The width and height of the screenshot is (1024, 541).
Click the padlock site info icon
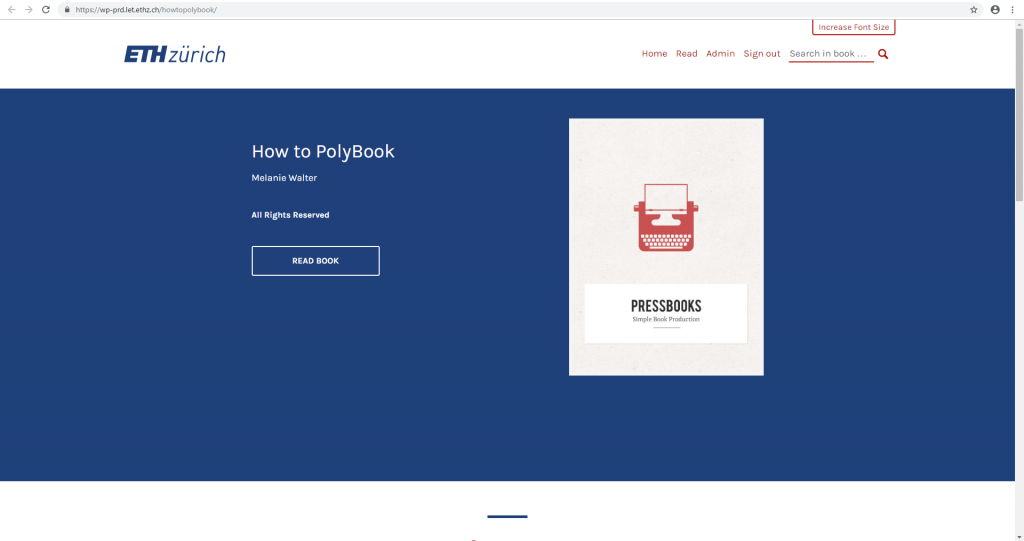click(67, 10)
